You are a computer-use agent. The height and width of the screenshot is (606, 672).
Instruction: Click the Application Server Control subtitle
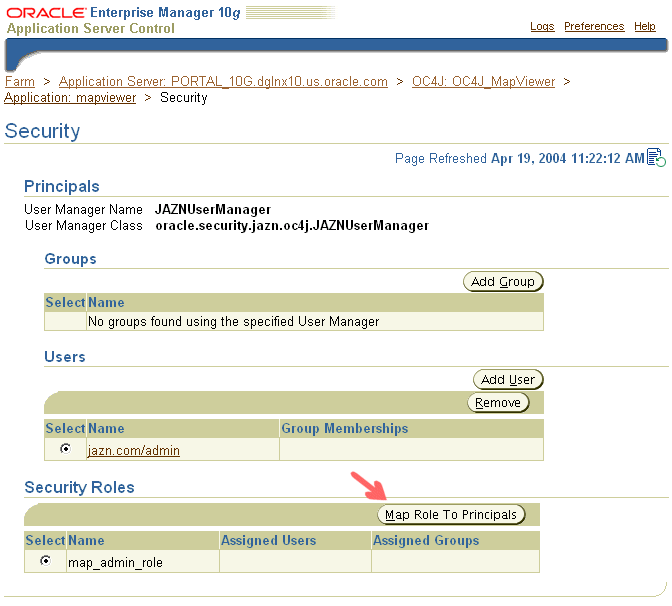click(90, 28)
